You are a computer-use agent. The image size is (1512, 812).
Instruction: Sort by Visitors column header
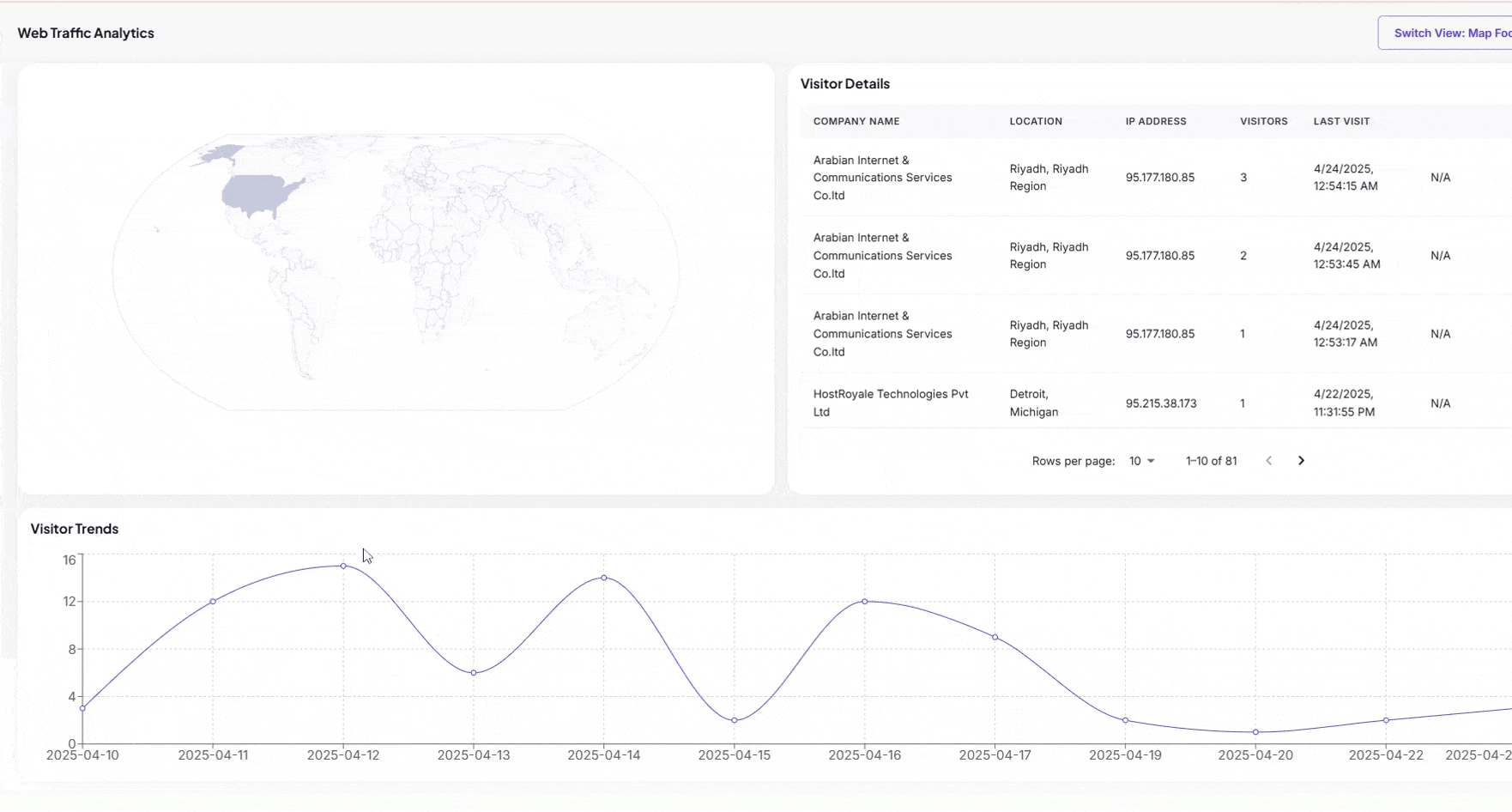[x=1263, y=122]
